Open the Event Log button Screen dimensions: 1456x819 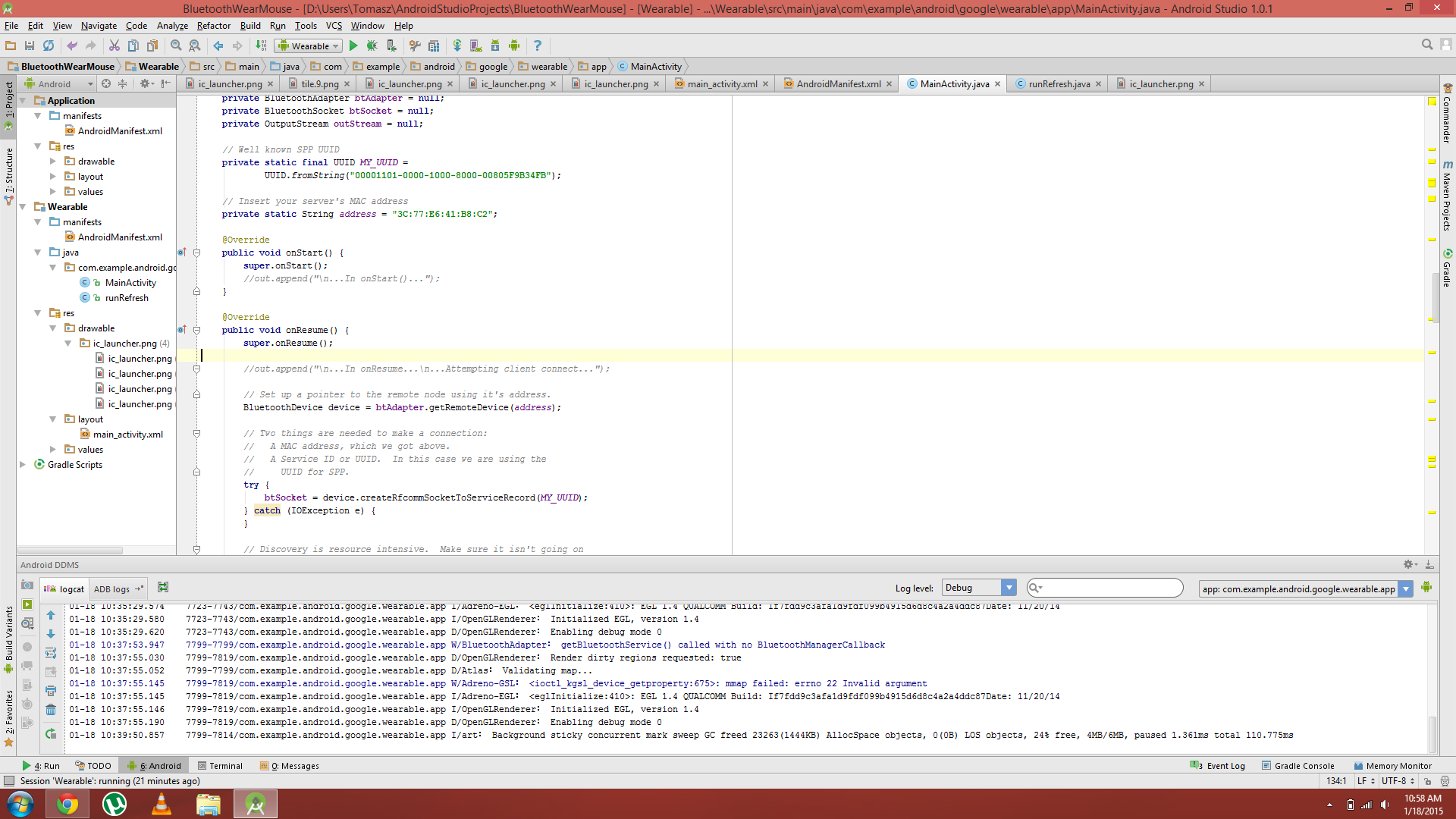pyautogui.click(x=1218, y=766)
